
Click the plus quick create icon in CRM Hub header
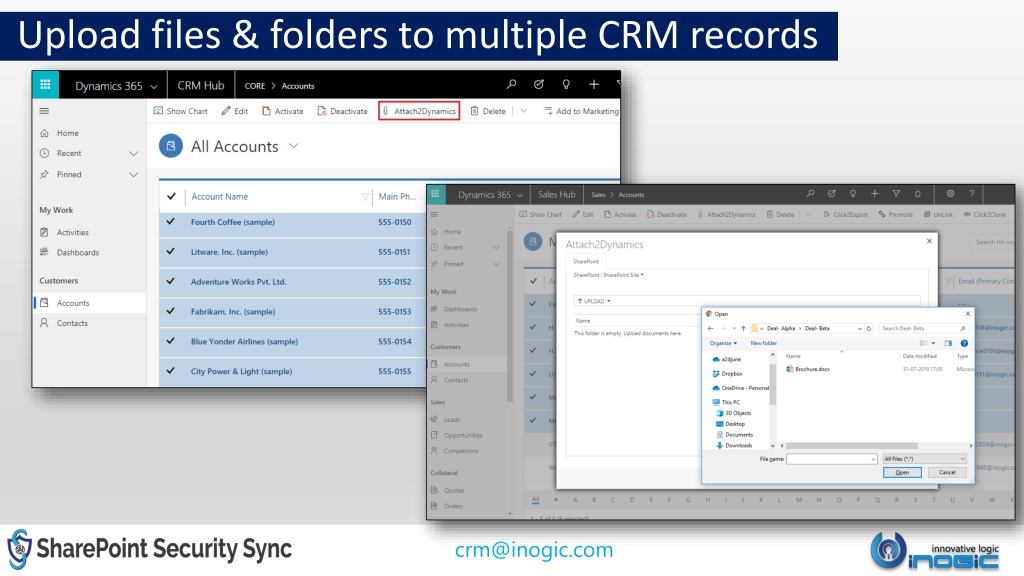click(594, 84)
